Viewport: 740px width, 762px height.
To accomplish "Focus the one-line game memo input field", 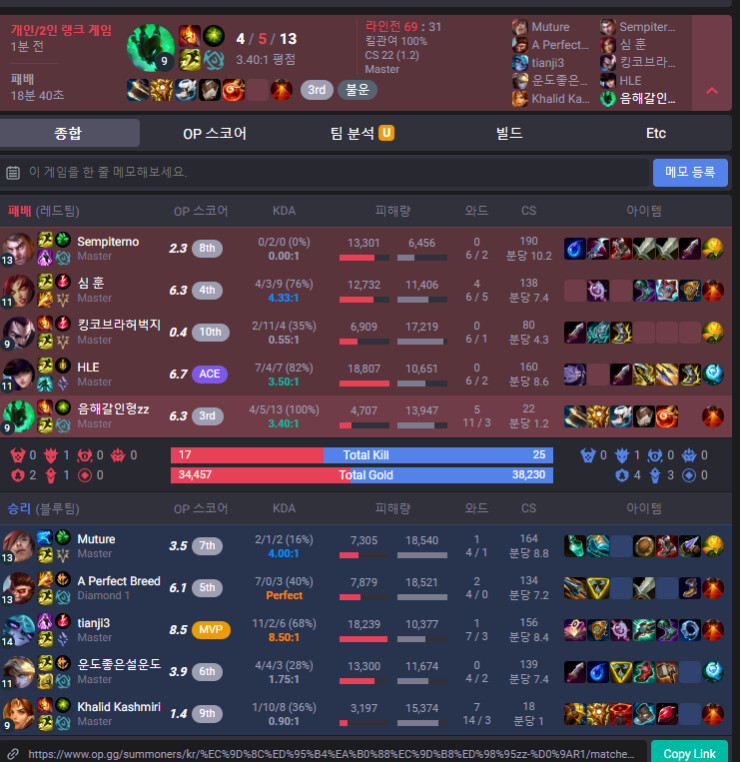I will click(x=335, y=172).
